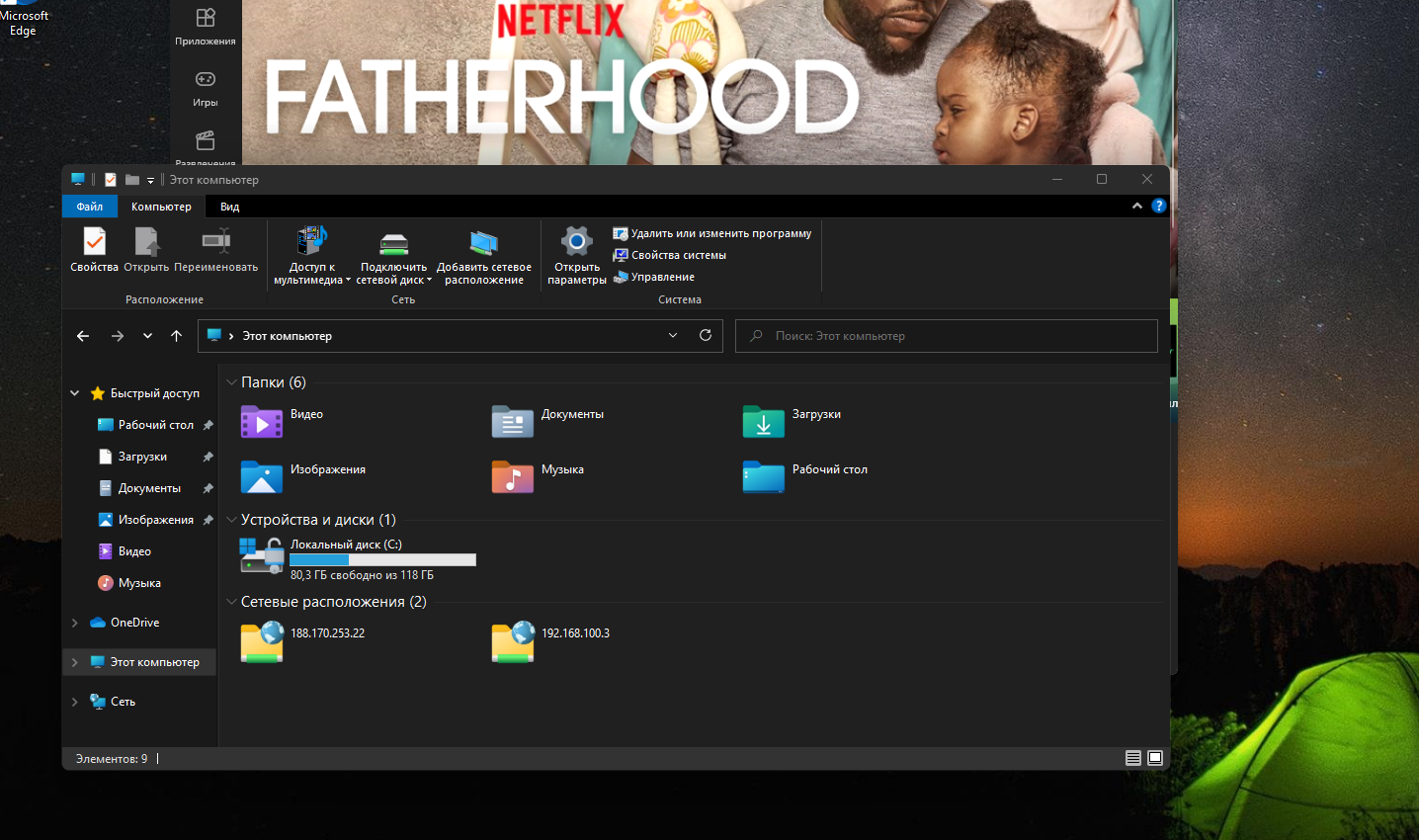Switch to the Компьютер ribbon tab
This screenshot has height=840, width=1419.
tap(161, 207)
